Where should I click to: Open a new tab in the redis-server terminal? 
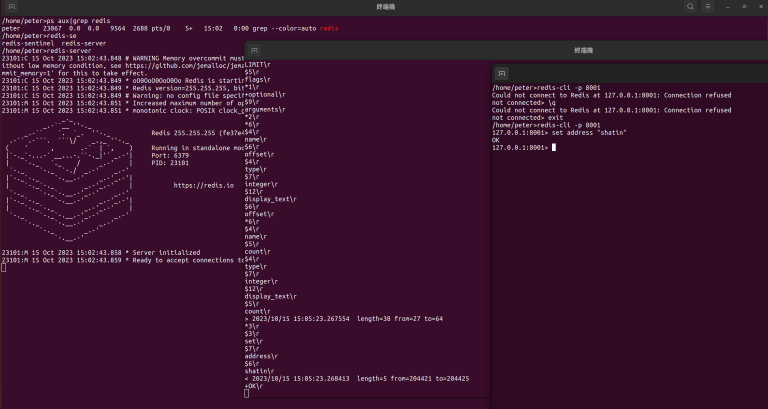click(x=12, y=7)
